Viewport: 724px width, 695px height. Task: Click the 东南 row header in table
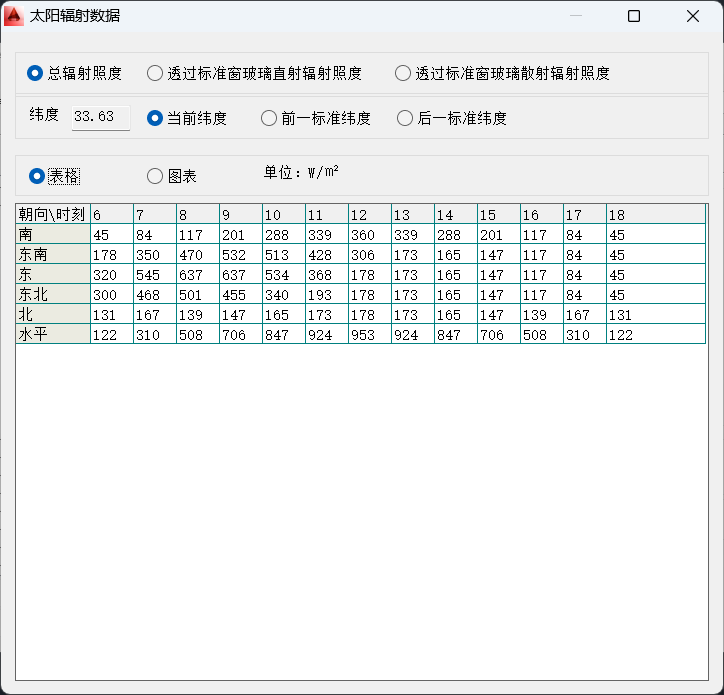52,255
